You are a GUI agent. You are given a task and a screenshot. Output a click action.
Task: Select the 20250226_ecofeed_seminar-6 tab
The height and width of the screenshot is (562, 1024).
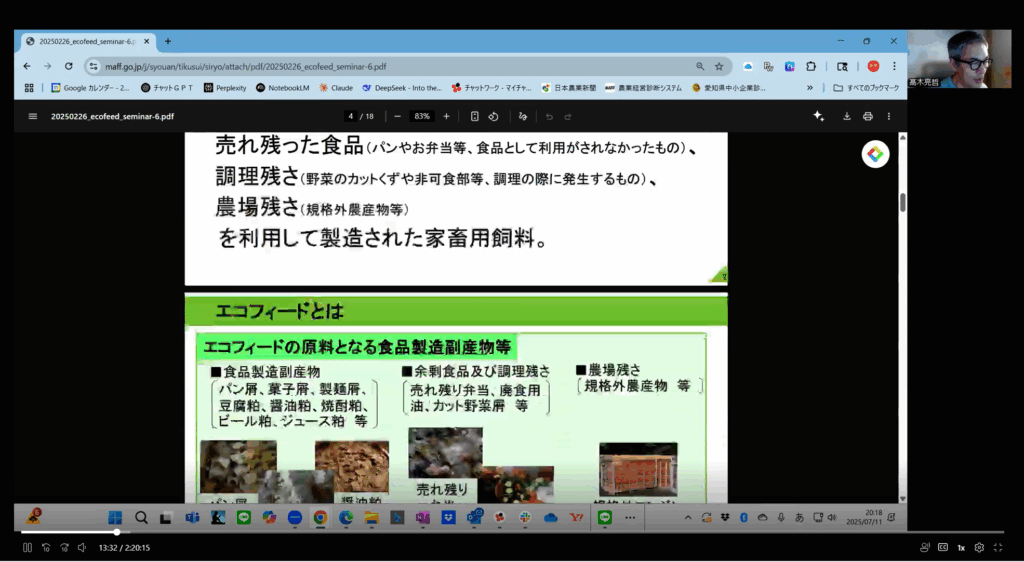tap(89, 41)
